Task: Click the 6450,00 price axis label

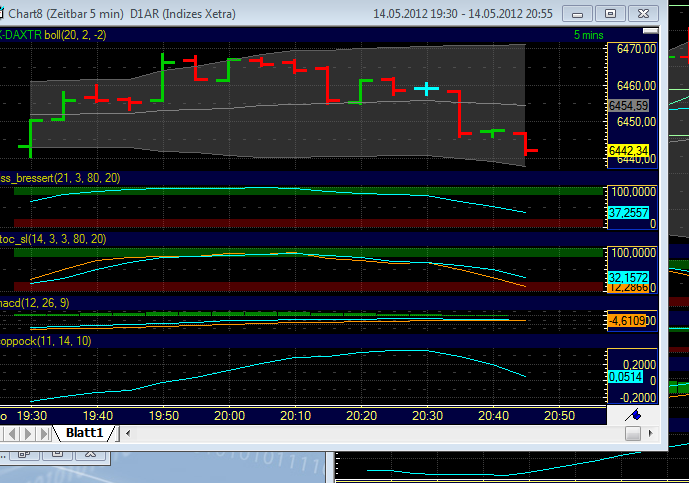Action: pos(636,122)
